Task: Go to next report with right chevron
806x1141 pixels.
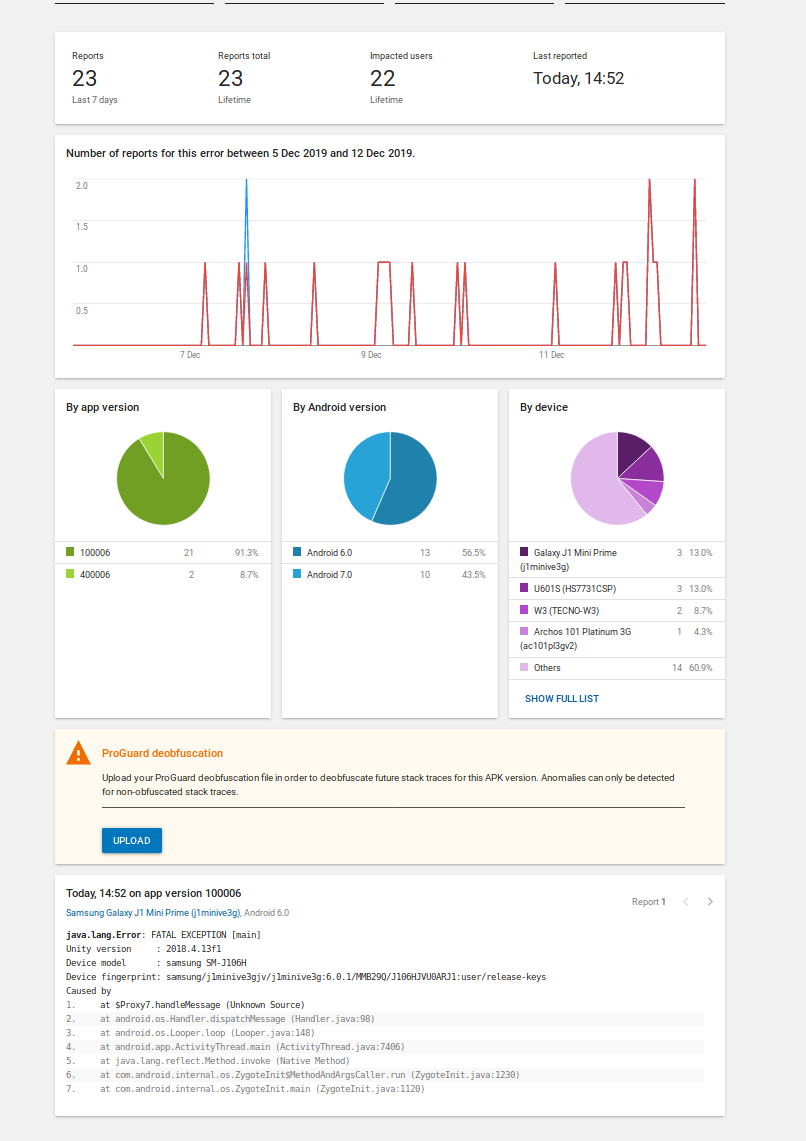Action: pos(710,902)
